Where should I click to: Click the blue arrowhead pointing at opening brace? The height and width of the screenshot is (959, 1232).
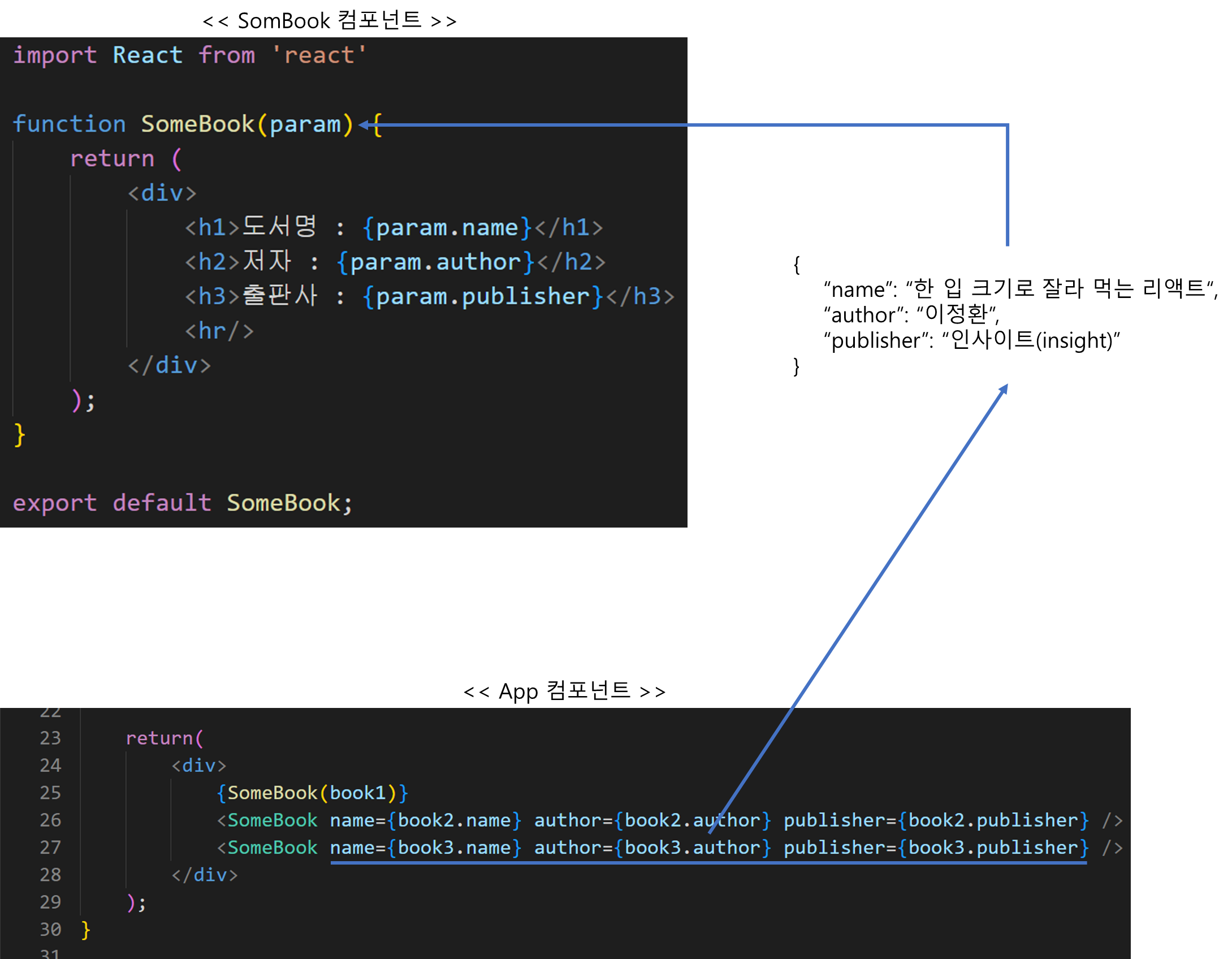pos(364,125)
